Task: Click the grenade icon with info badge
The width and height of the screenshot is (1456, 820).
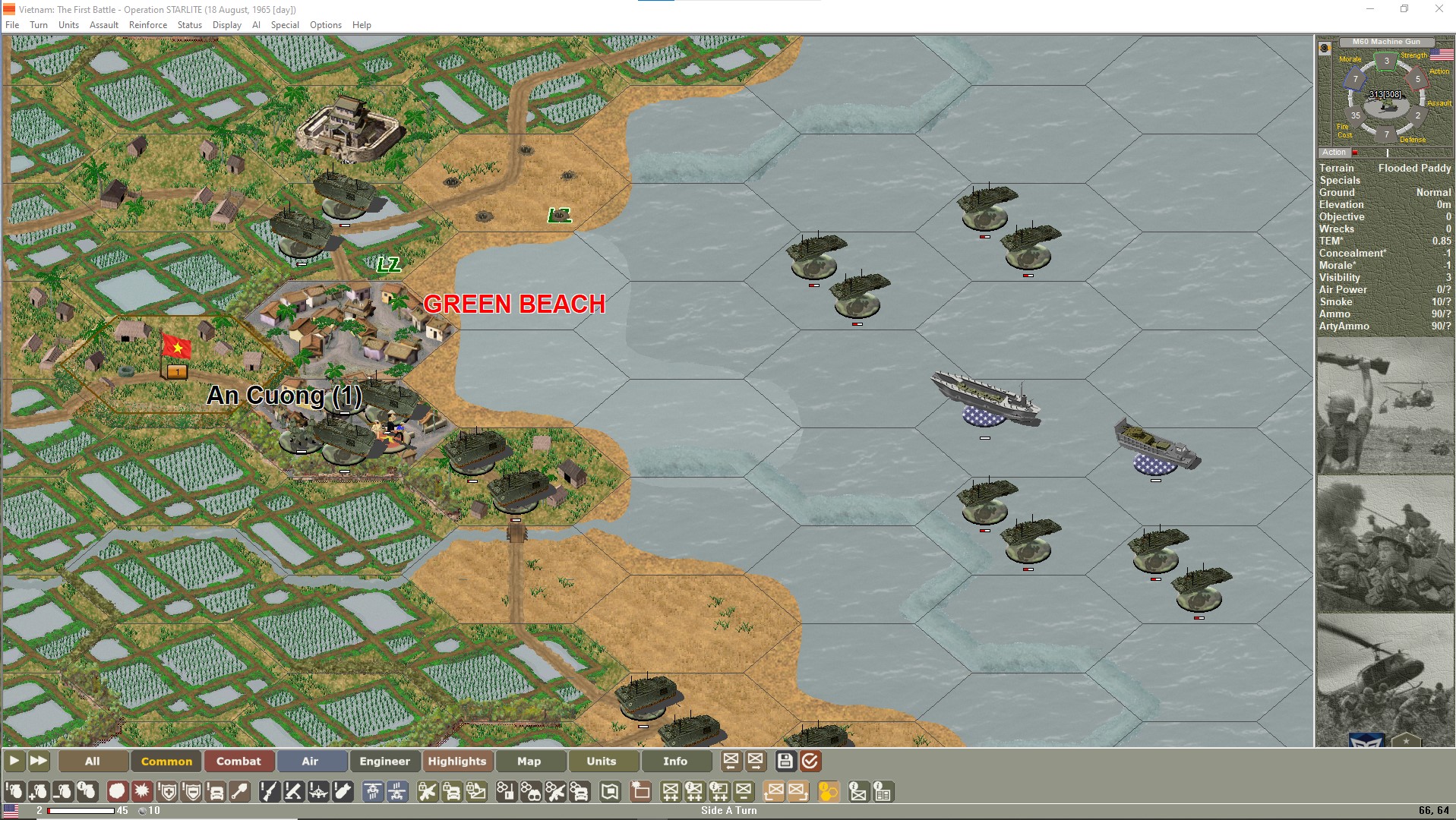Action: (x=88, y=792)
